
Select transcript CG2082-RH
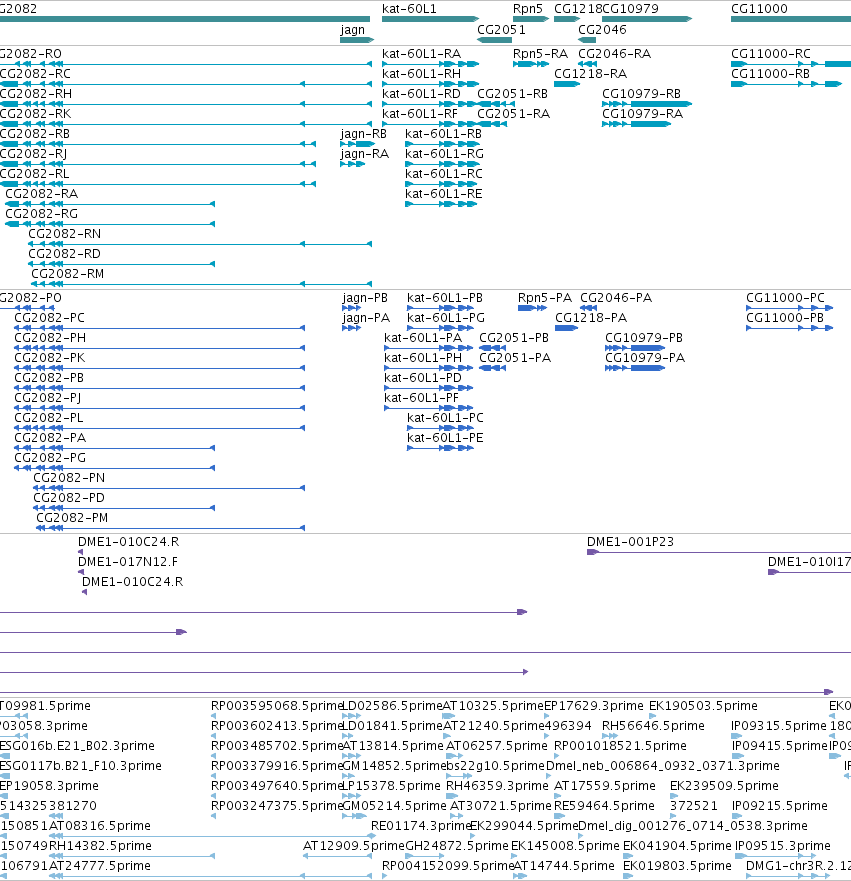pyautogui.click(x=35, y=94)
